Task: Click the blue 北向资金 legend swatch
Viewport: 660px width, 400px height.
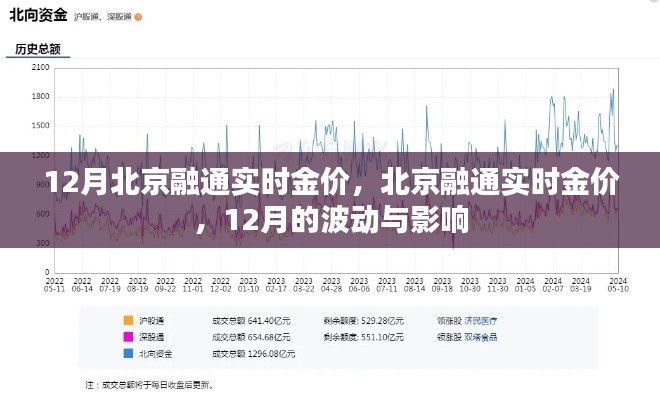Action: click(128, 353)
